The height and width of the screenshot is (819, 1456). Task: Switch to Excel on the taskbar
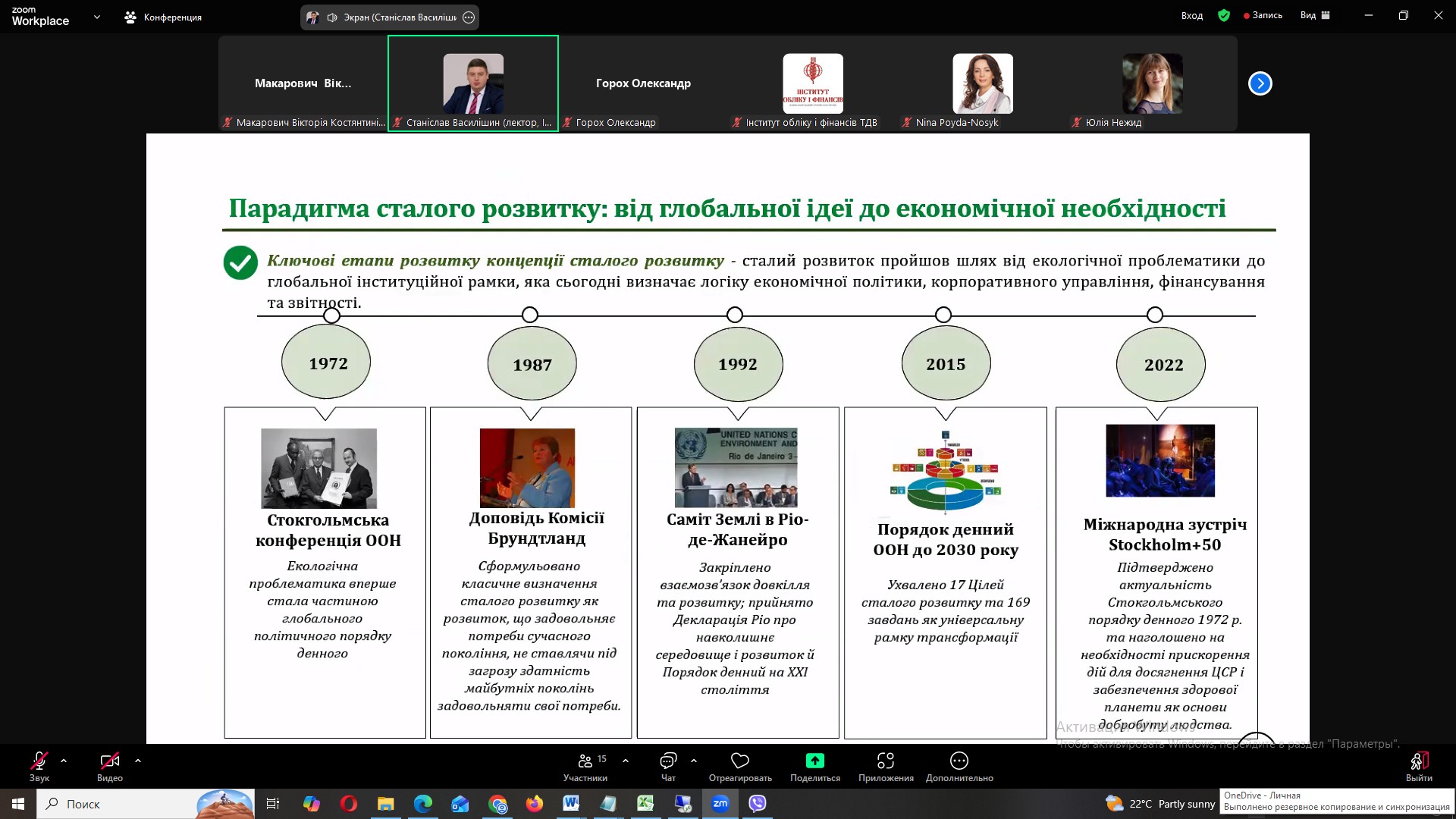pyautogui.click(x=645, y=804)
